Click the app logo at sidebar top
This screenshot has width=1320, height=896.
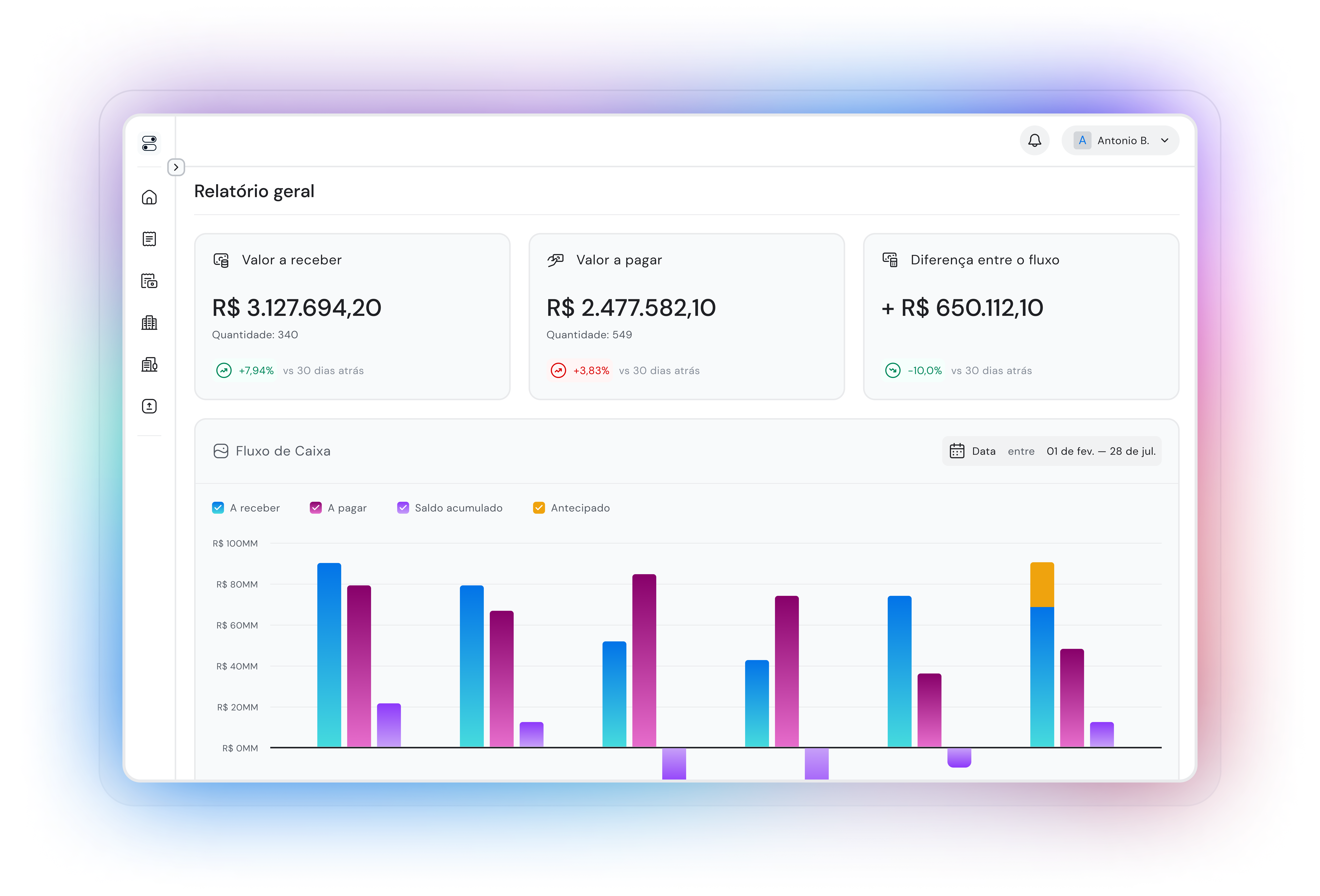[x=149, y=143]
